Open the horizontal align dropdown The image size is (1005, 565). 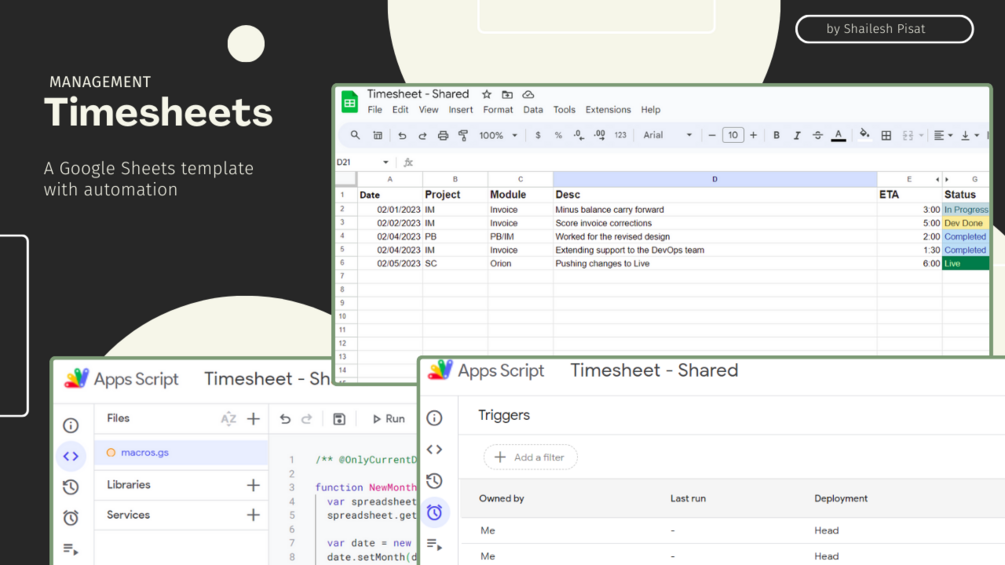click(x=943, y=135)
